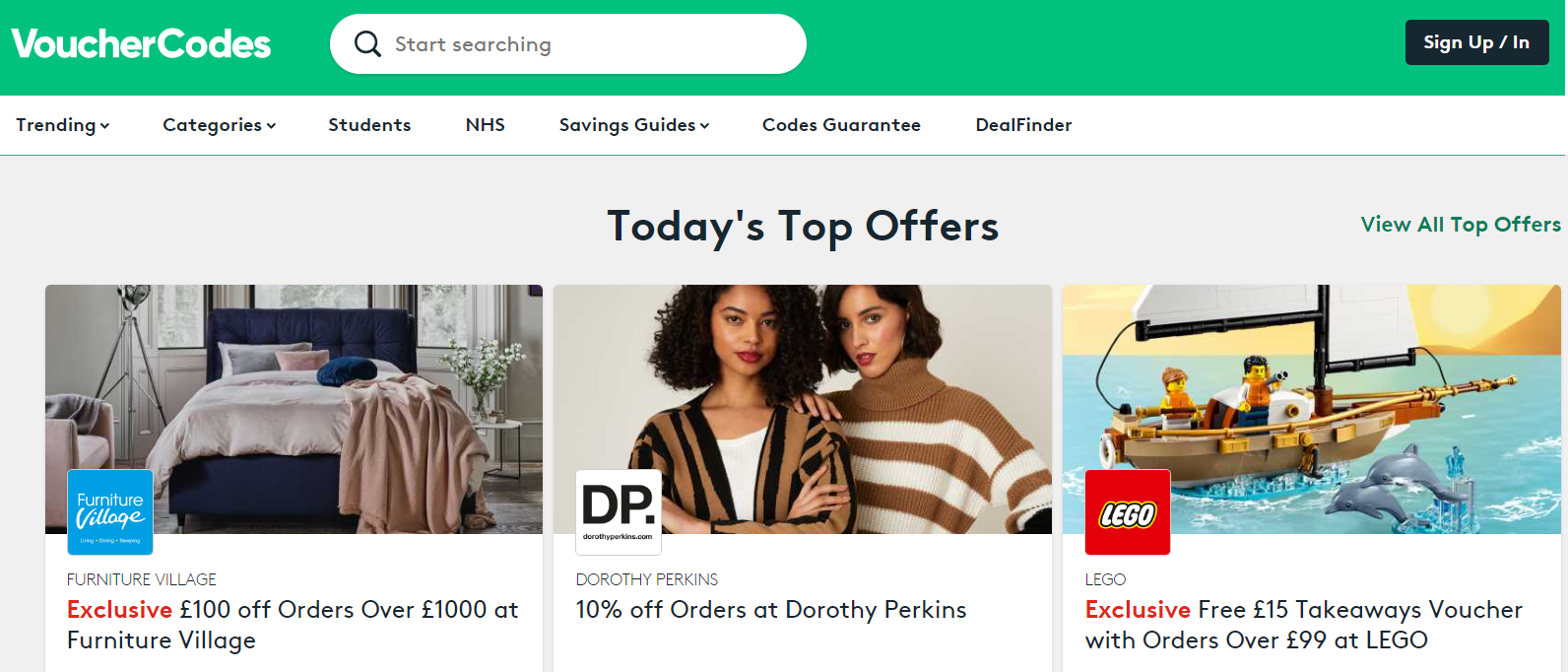Open the Furniture Village brand logo
The image size is (1568, 672).
coord(110,511)
